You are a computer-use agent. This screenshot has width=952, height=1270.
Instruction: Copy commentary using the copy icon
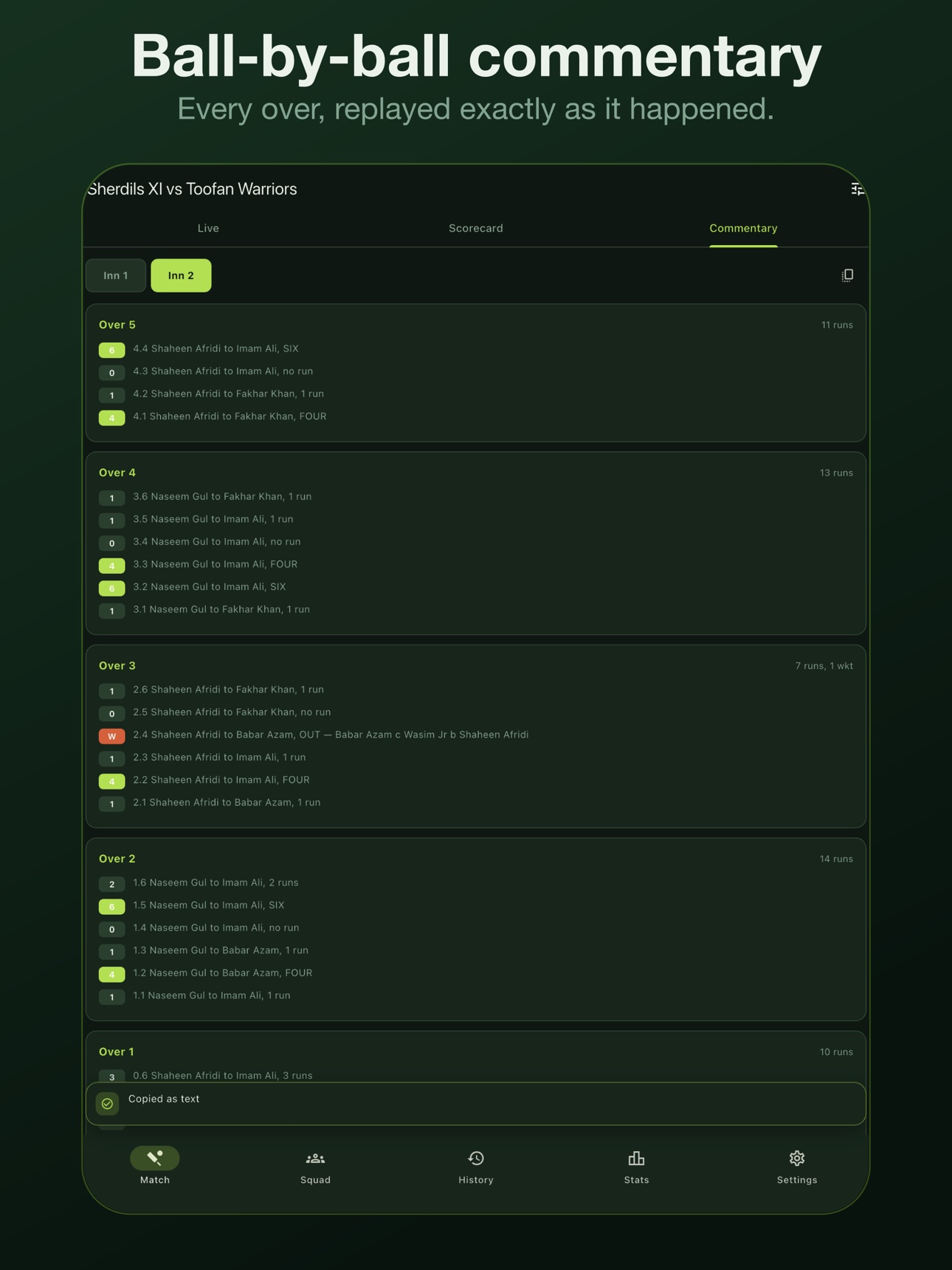pyautogui.click(x=847, y=275)
